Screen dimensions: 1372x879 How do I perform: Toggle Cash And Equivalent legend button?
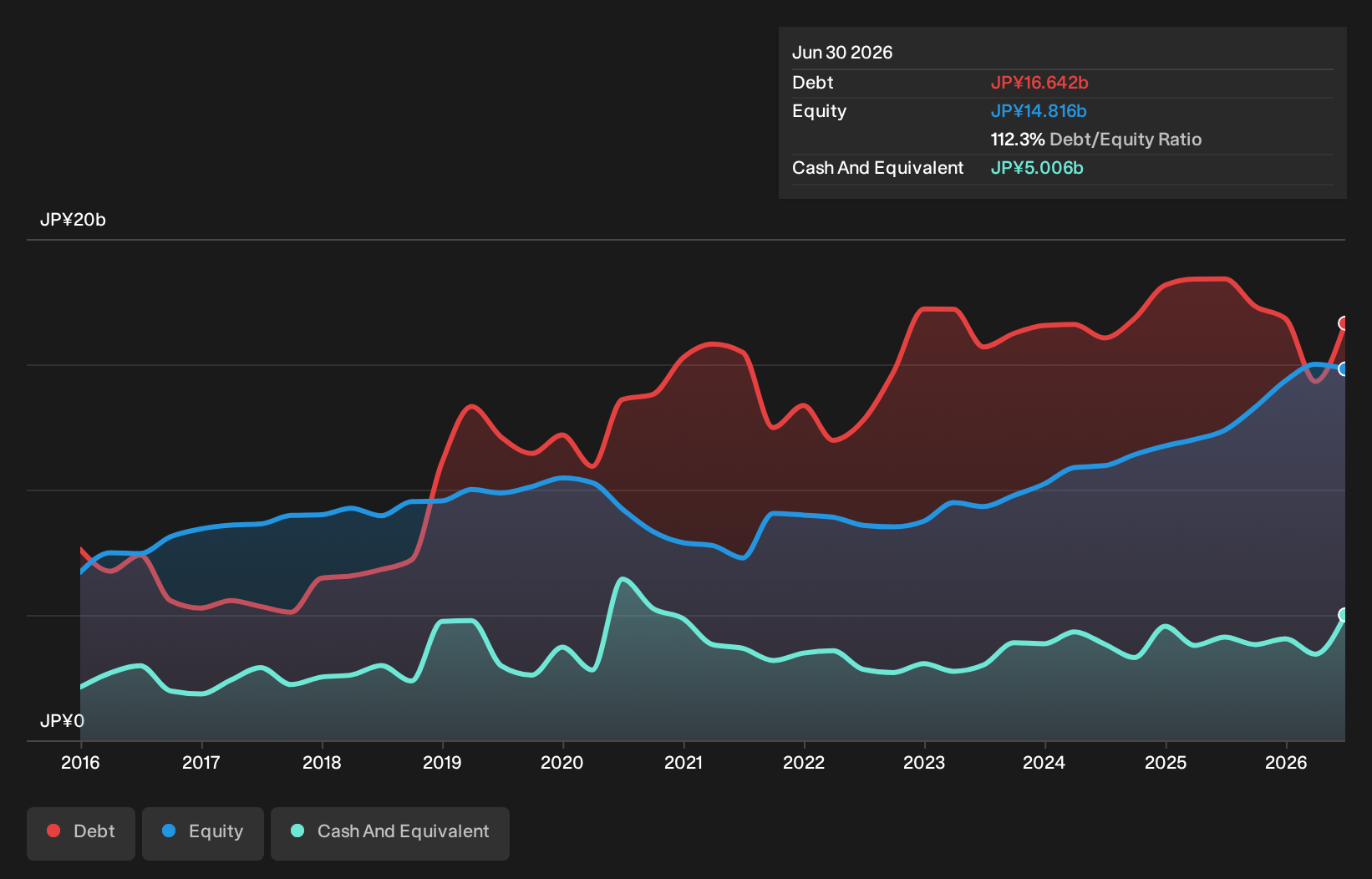click(x=390, y=833)
